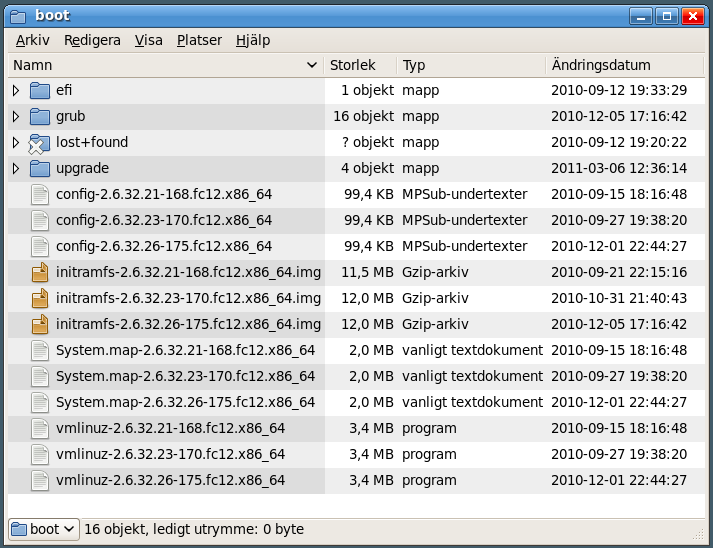The image size is (713, 548).
Task: Expand the lost+found folder tree
Action: (16, 142)
